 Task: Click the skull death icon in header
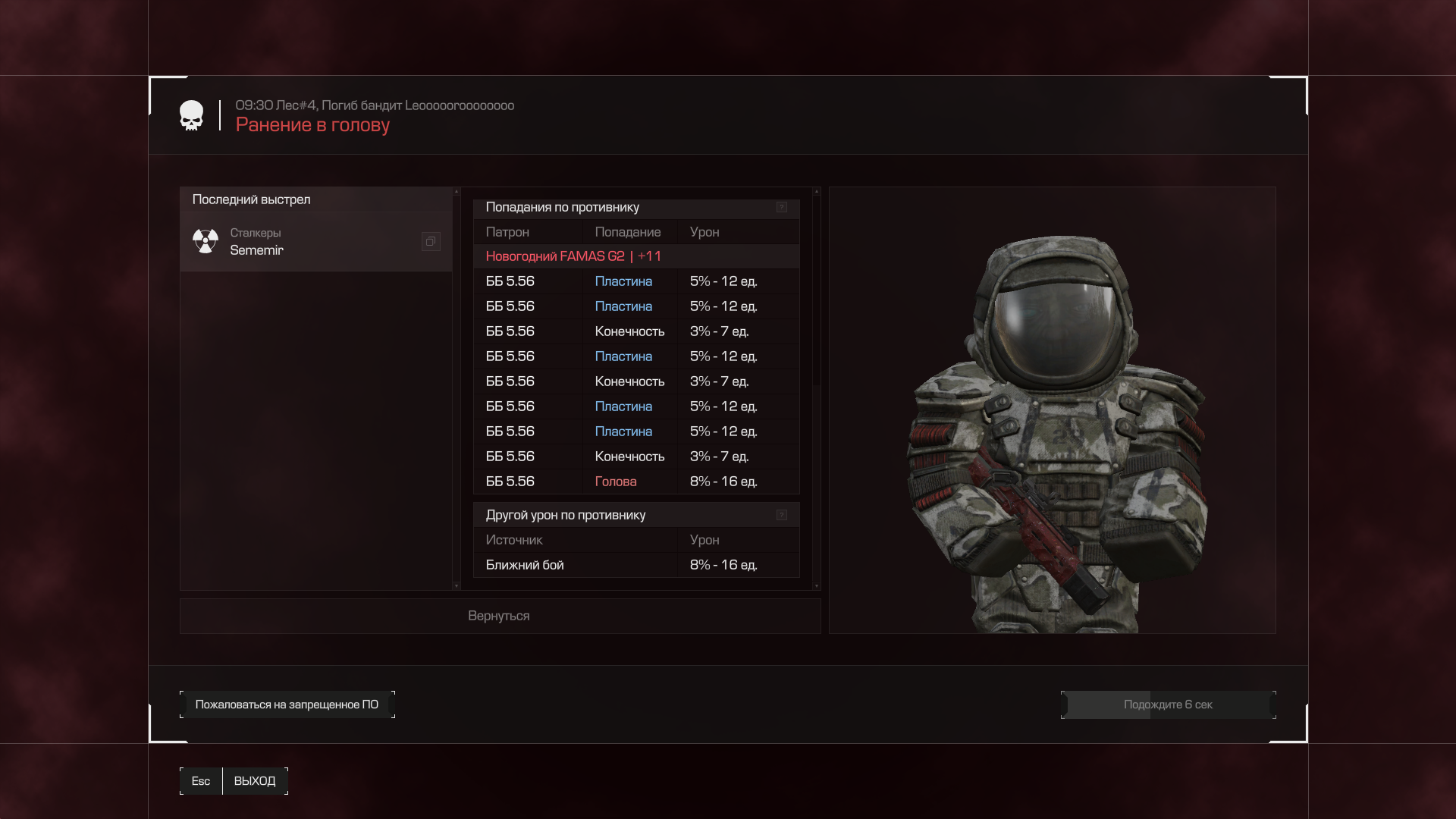pos(191,116)
